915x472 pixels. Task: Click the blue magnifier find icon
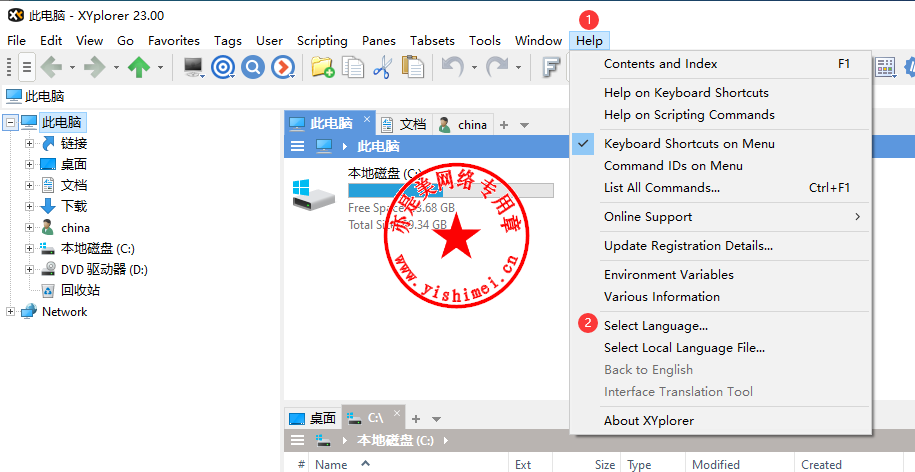253,67
